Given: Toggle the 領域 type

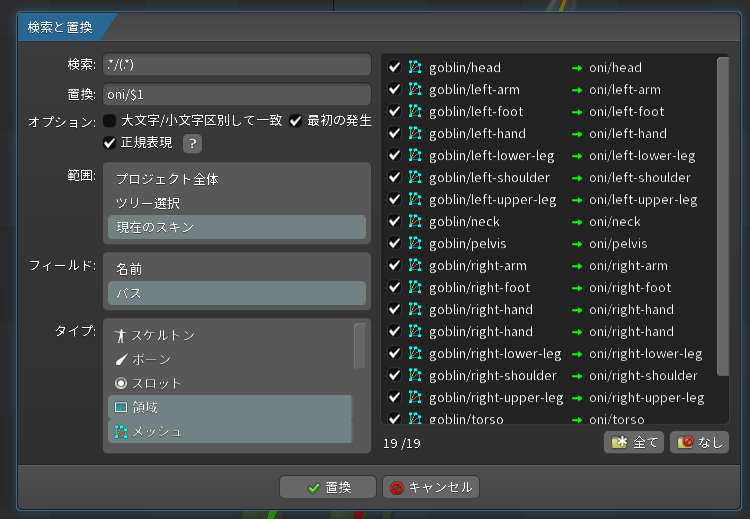Looking at the screenshot, I should pyautogui.click(x=230, y=407).
